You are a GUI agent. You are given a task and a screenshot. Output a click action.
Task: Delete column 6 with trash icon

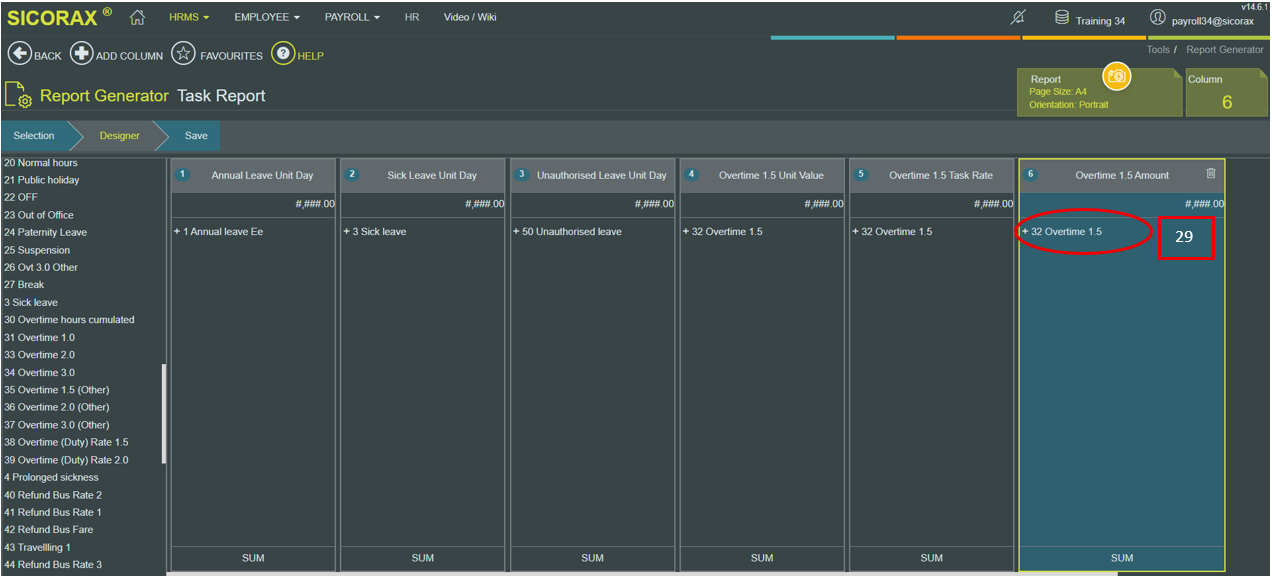(x=1211, y=174)
